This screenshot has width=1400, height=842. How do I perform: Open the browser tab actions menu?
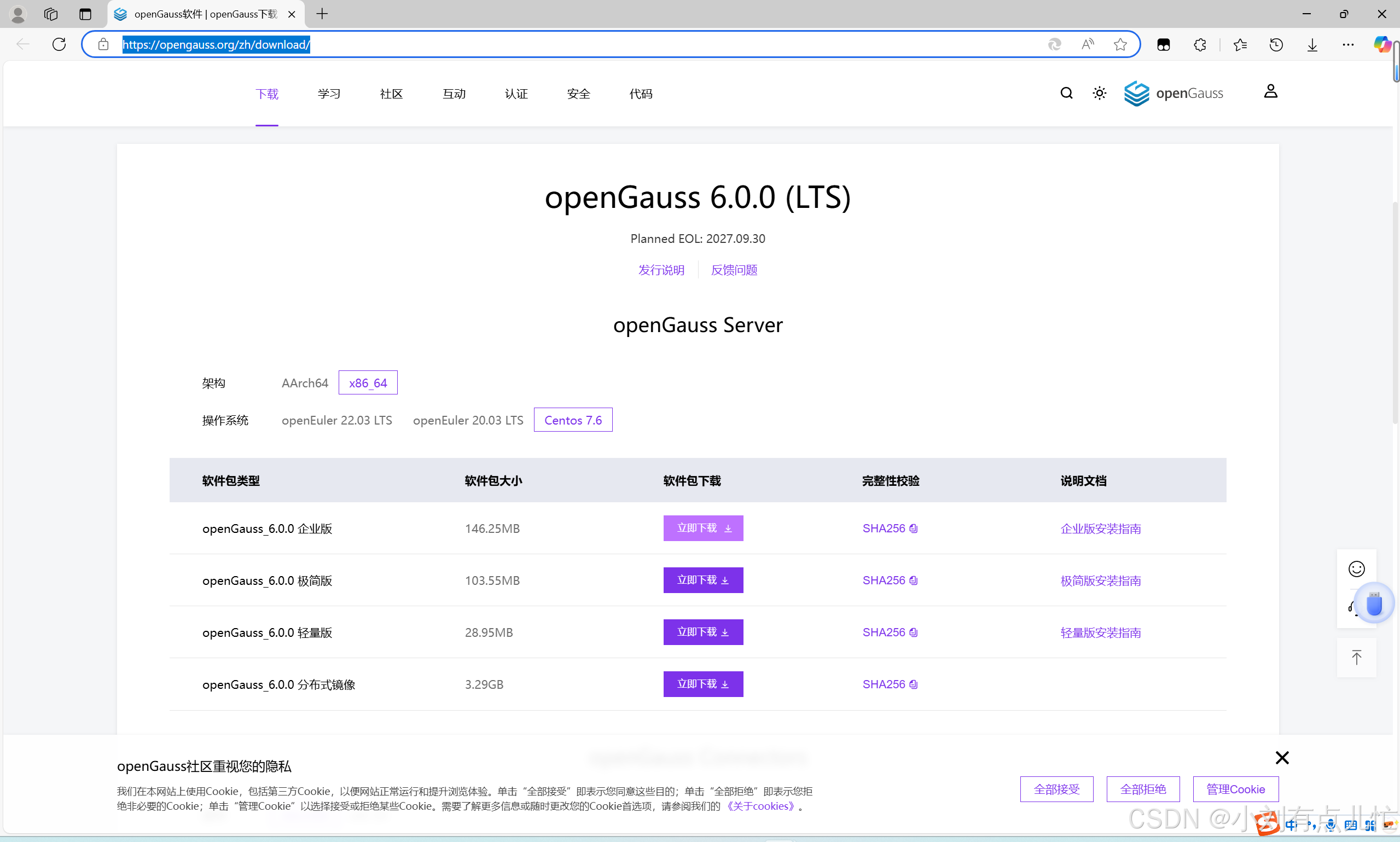(x=85, y=14)
